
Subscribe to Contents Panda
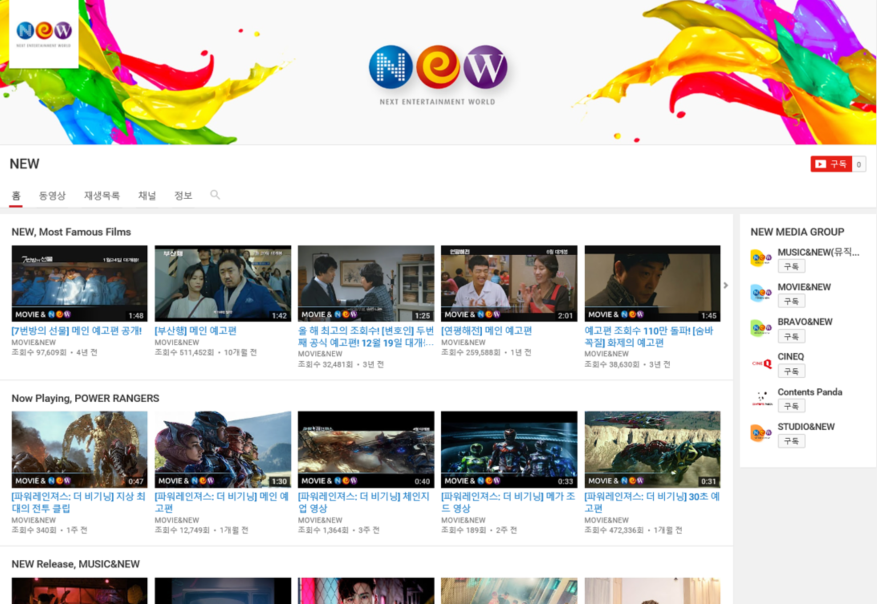point(791,406)
